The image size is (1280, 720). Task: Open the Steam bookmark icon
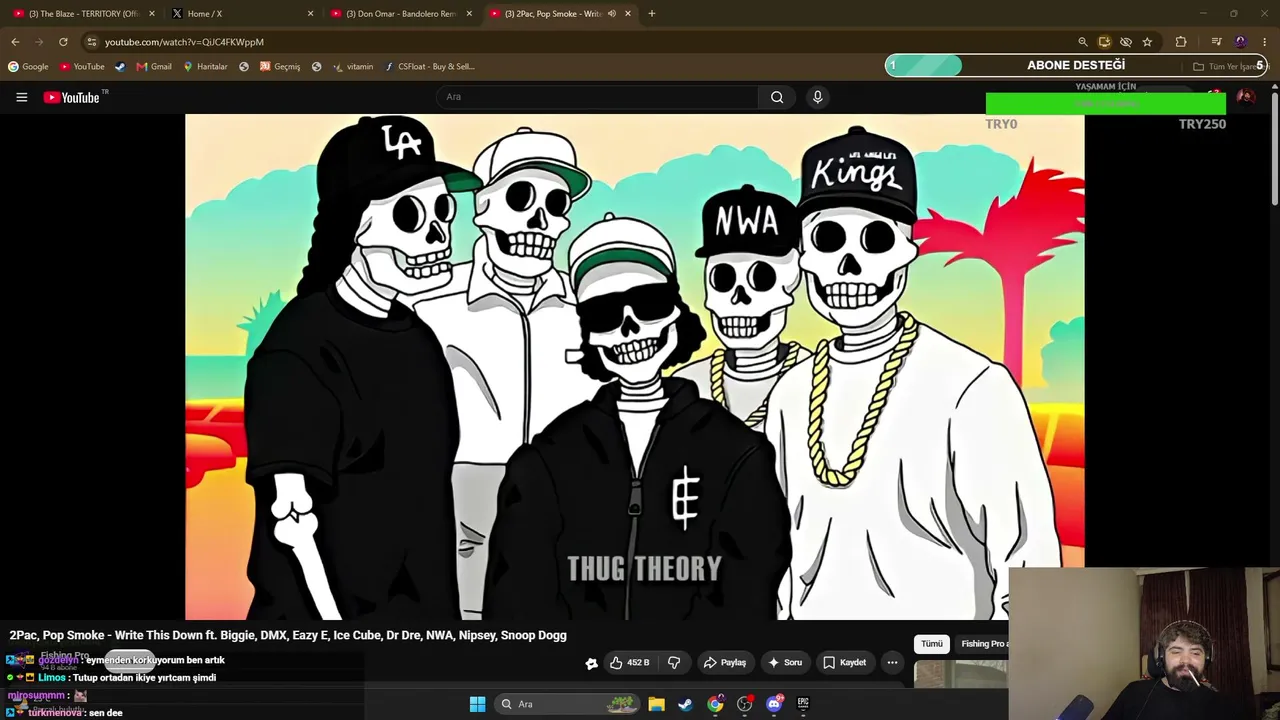tap(120, 67)
